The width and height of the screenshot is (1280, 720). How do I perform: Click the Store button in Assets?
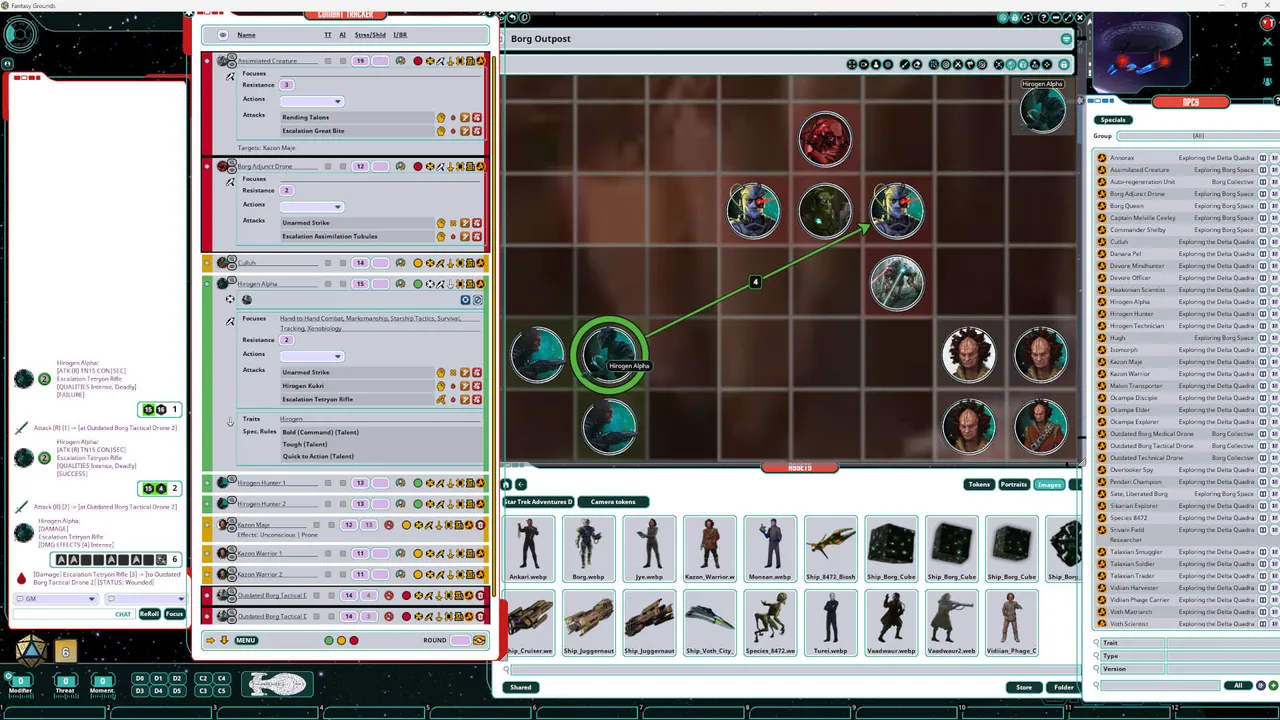point(1024,687)
